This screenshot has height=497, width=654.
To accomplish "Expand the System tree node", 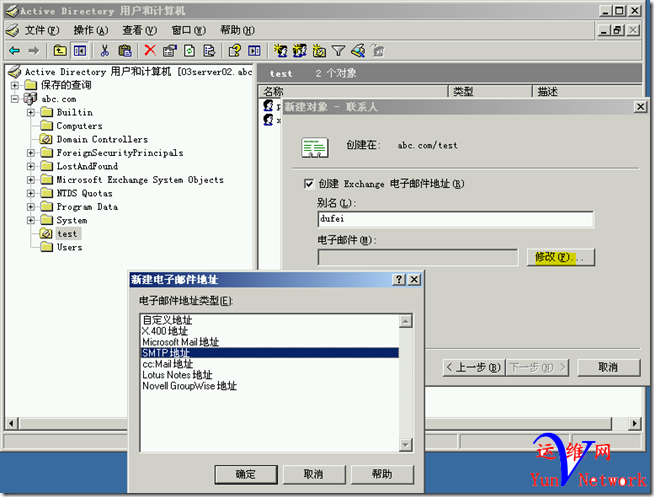I will [31, 220].
